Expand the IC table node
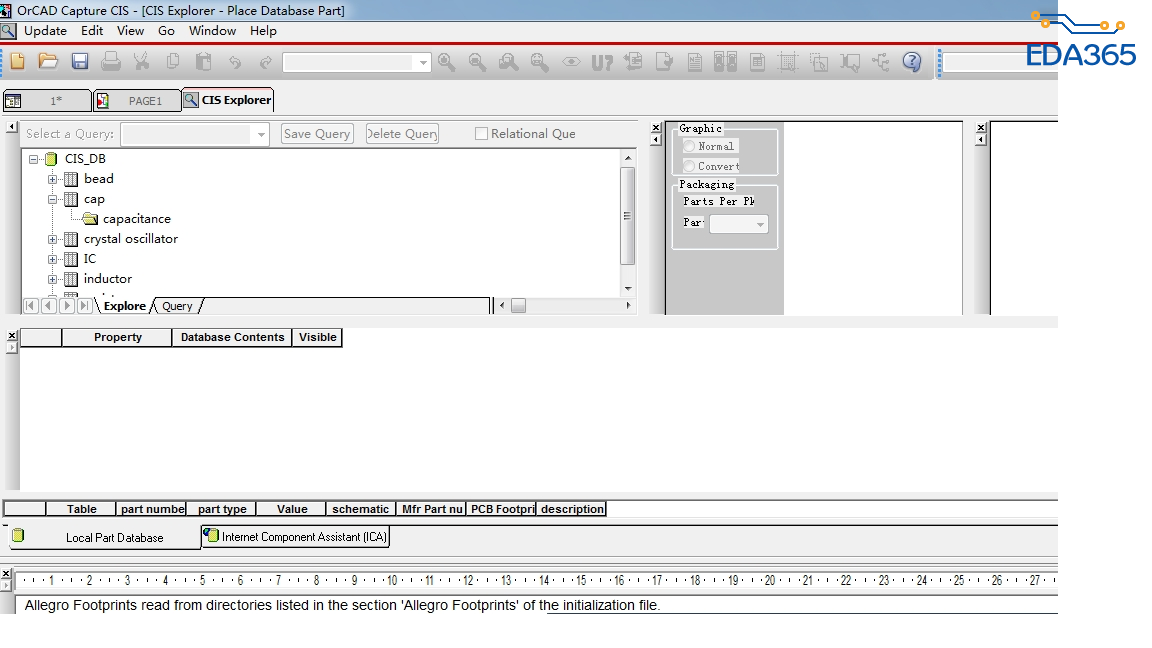Image resolution: width=1152 pixels, height=648 pixels. [x=52, y=259]
